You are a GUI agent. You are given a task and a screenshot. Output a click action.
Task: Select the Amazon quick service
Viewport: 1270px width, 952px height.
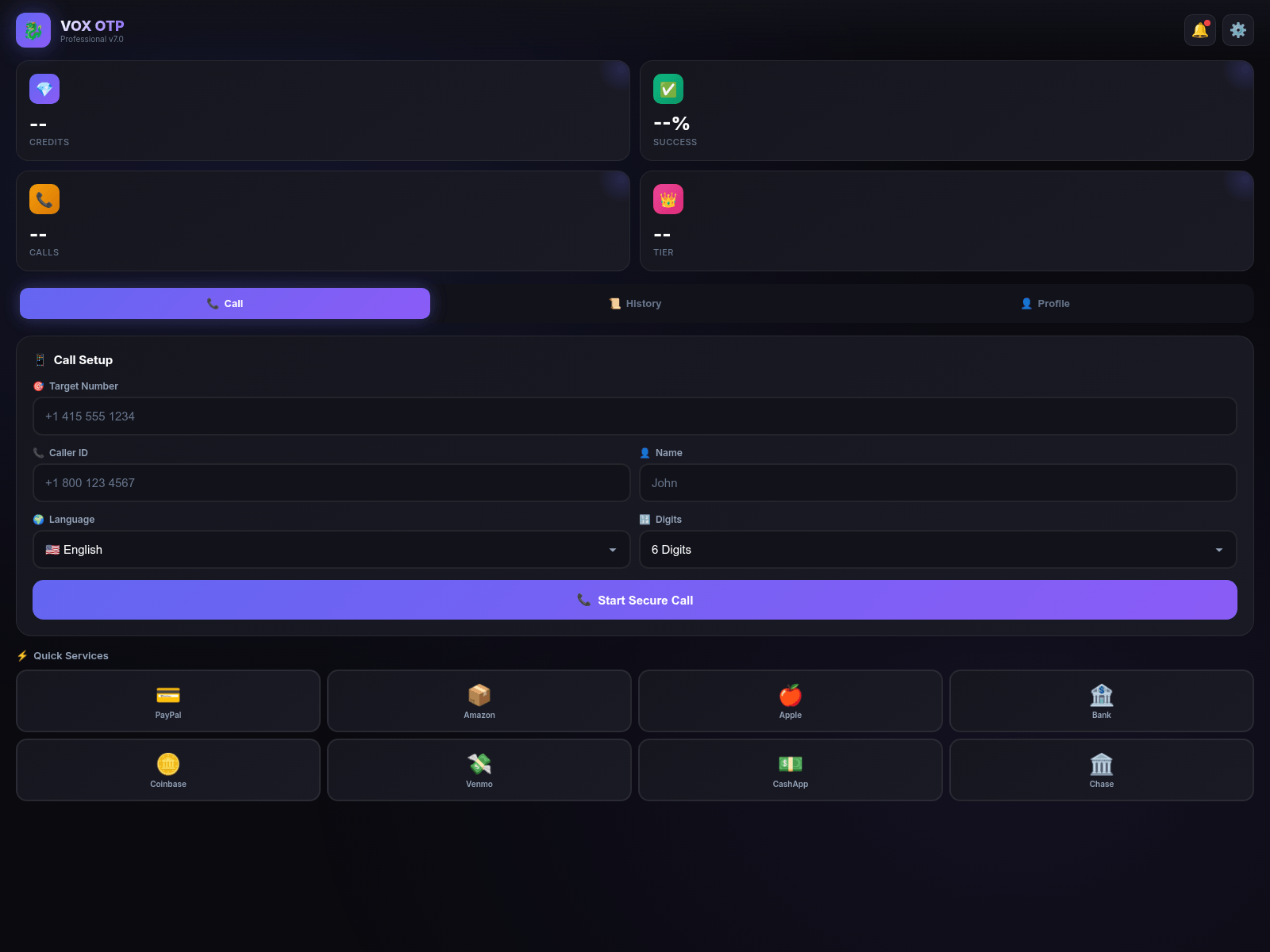[479, 701]
